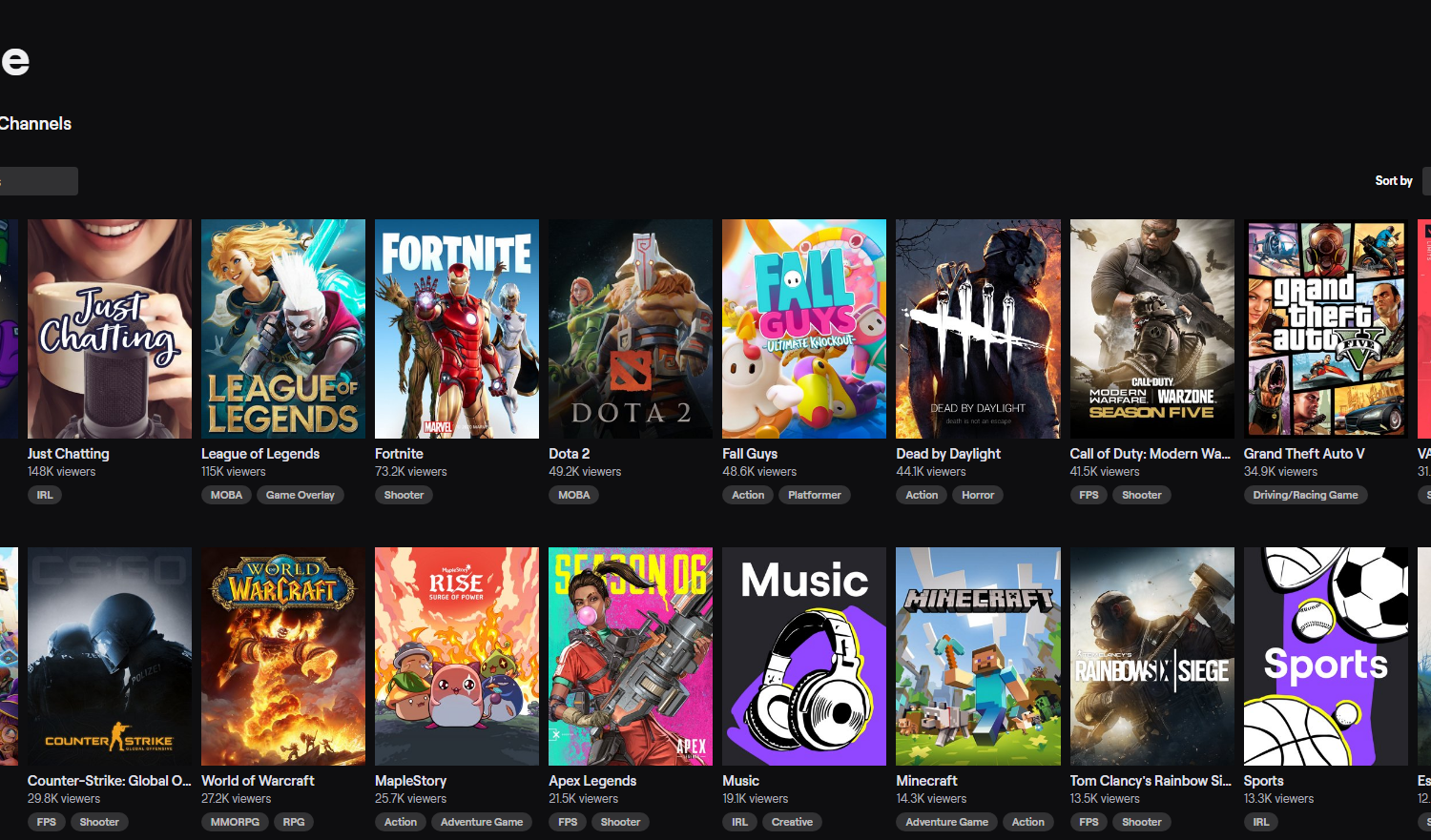Open the Music category headphones image

(x=804, y=656)
